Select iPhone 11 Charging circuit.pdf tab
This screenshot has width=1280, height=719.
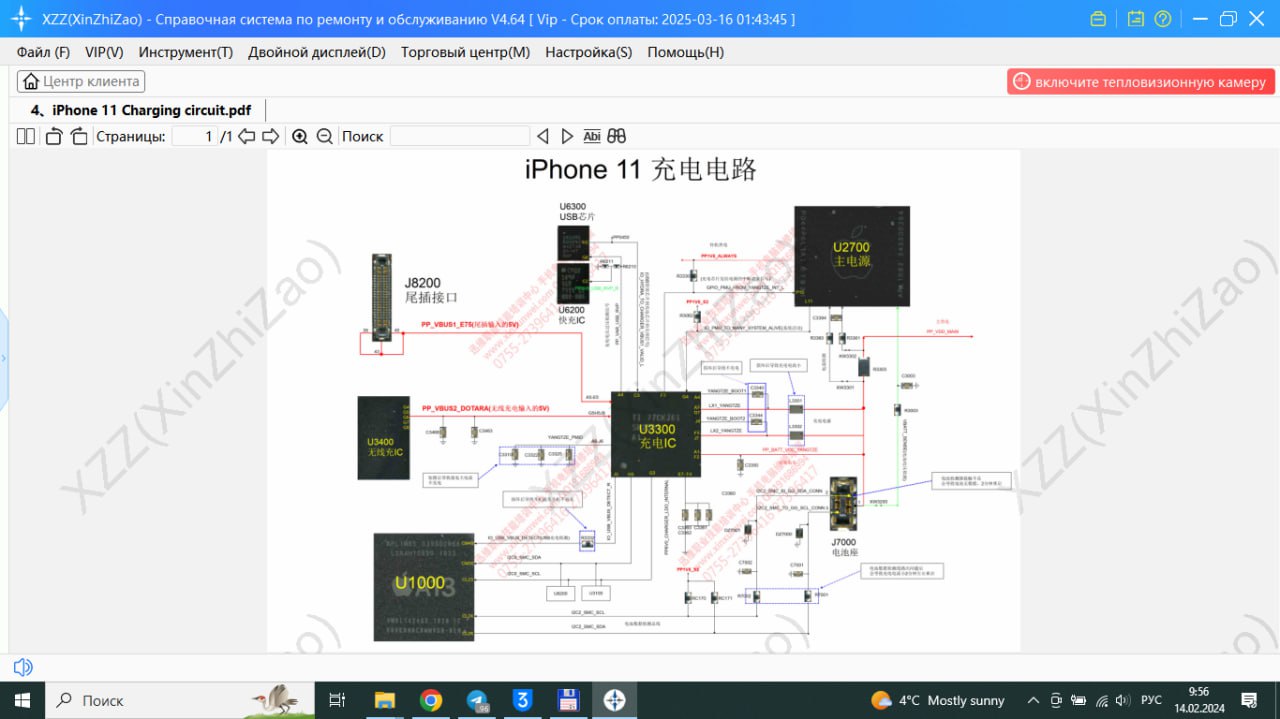point(140,110)
